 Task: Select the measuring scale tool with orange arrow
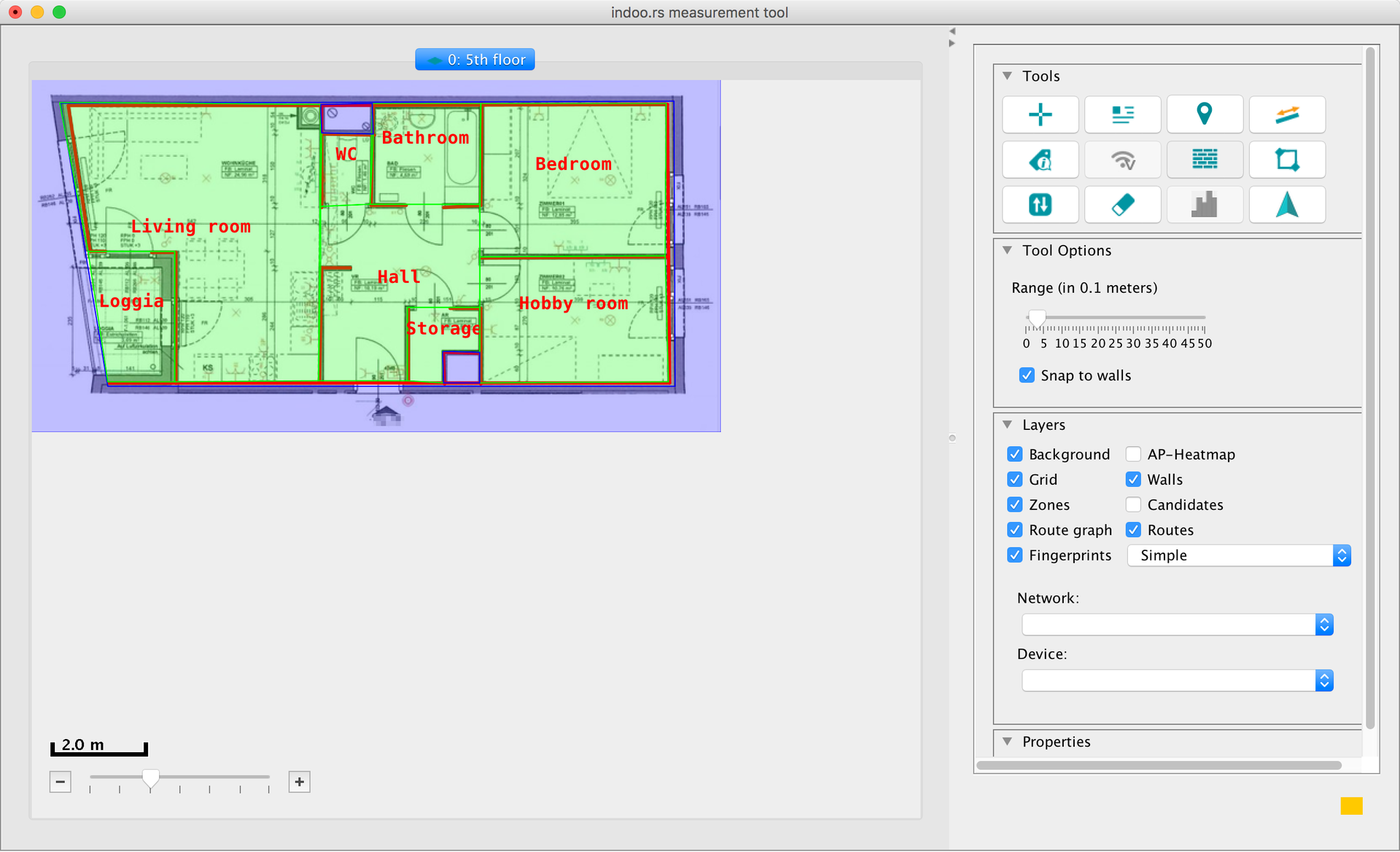[x=1286, y=114]
